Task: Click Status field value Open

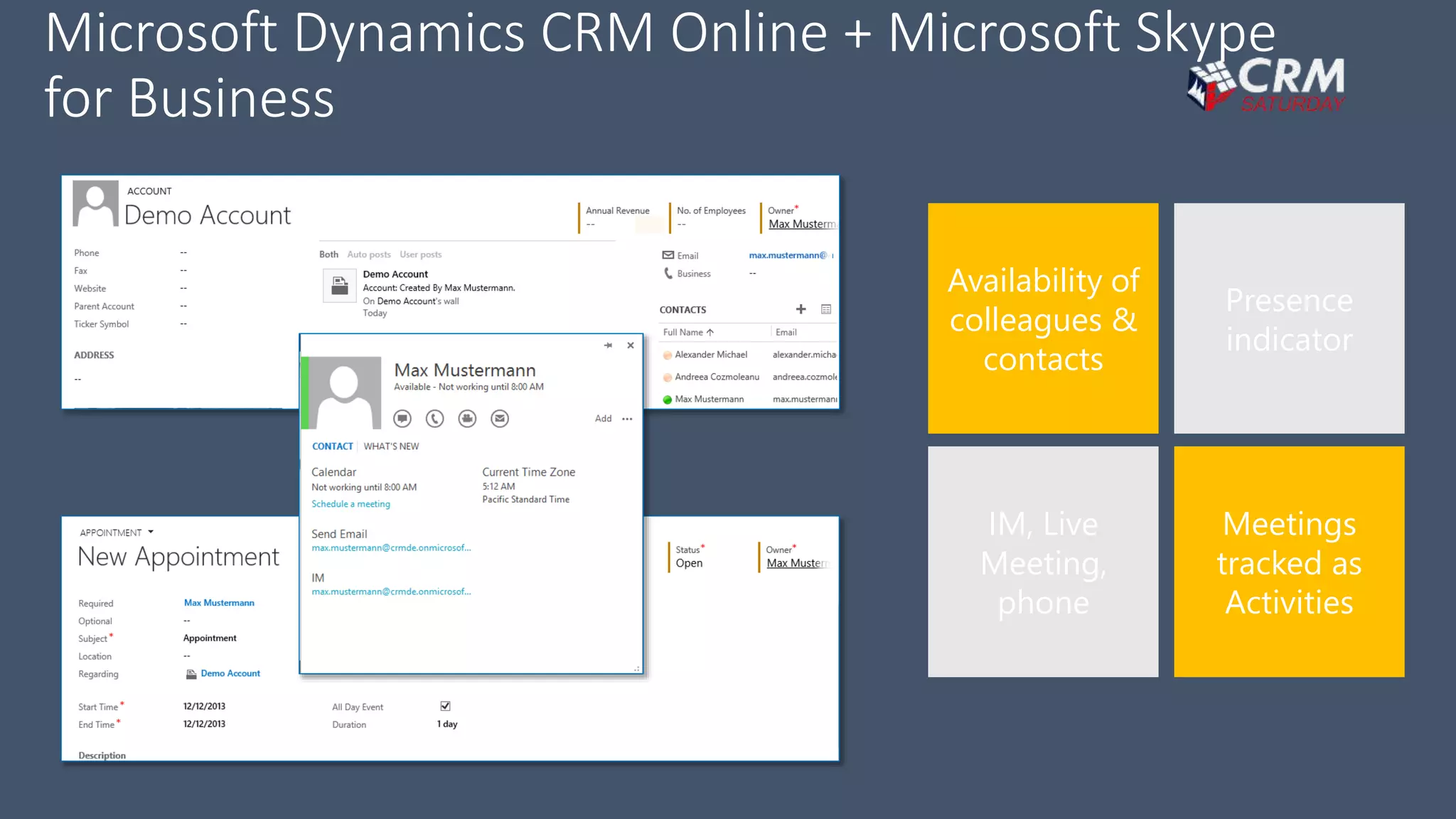Action: tap(689, 563)
